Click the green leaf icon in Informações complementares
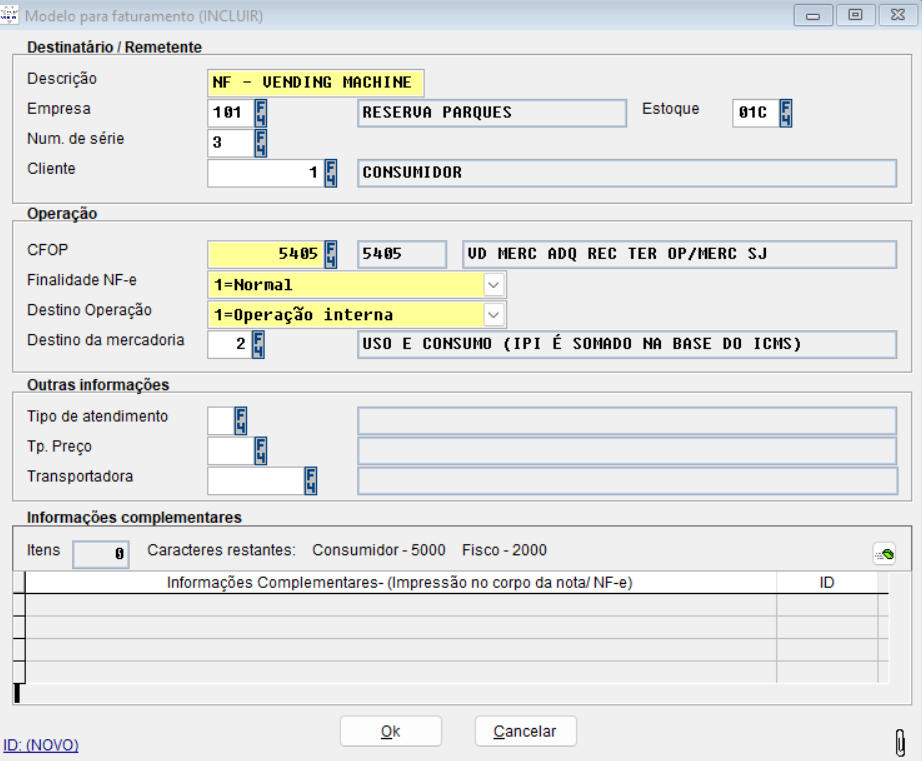Image resolution: width=922 pixels, height=761 pixels. (x=883, y=553)
